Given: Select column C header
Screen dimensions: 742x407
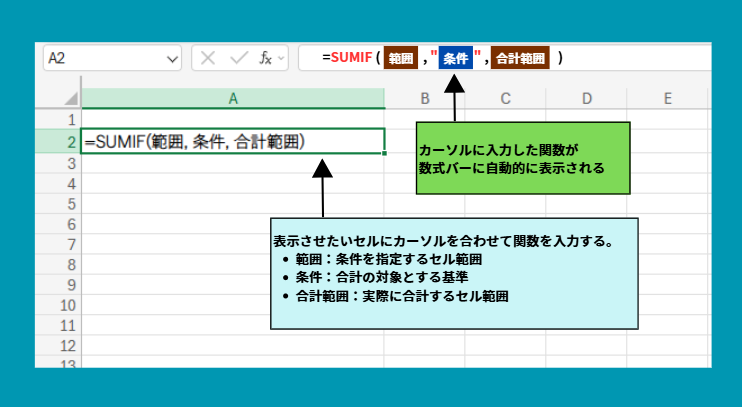Looking at the screenshot, I should pos(506,98).
